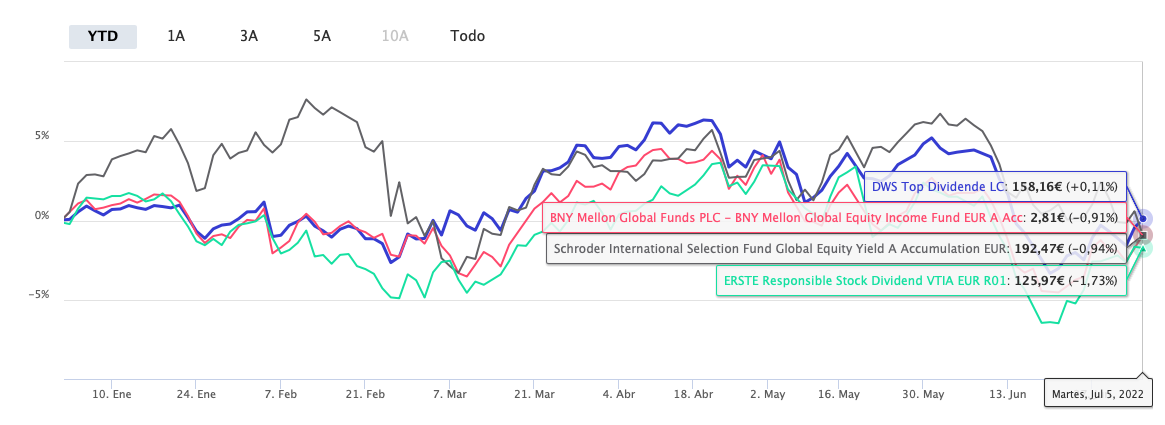Switch chart to 3A period

click(x=249, y=36)
